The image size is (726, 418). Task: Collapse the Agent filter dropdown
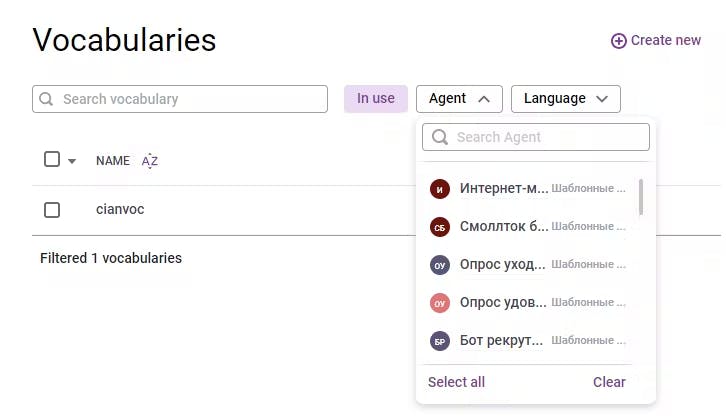(x=459, y=98)
